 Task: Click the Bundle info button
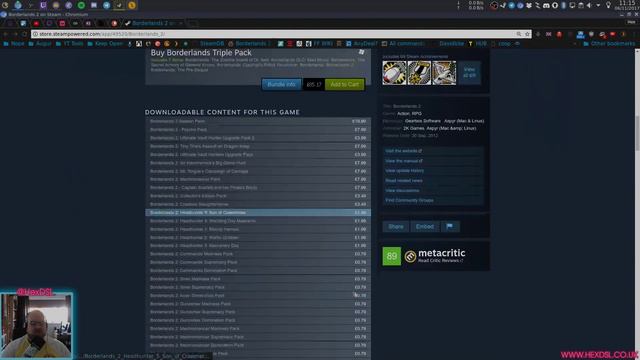pyautogui.click(x=281, y=84)
